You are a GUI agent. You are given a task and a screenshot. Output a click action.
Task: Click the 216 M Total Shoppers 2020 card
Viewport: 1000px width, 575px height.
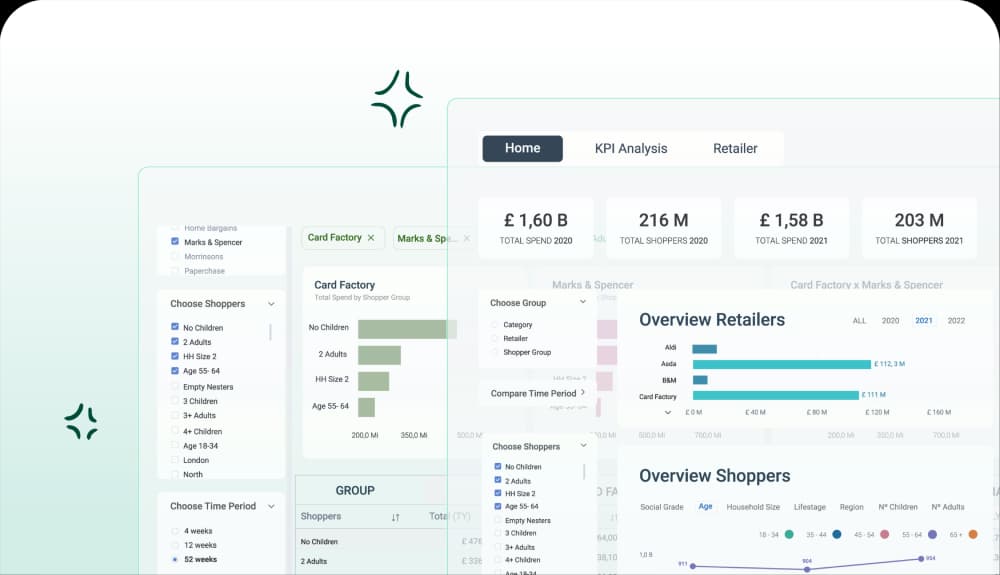(663, 228)
